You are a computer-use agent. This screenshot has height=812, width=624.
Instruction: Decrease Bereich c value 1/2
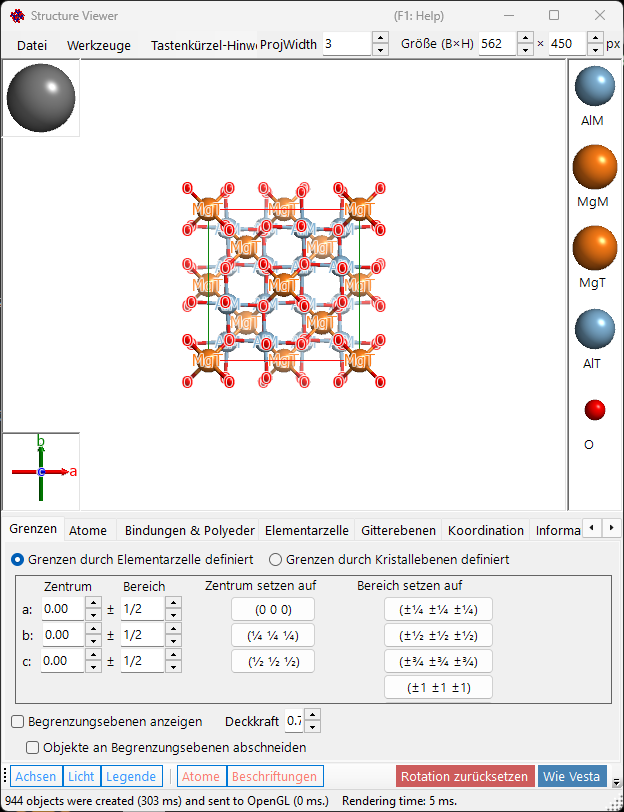[173, 666]
